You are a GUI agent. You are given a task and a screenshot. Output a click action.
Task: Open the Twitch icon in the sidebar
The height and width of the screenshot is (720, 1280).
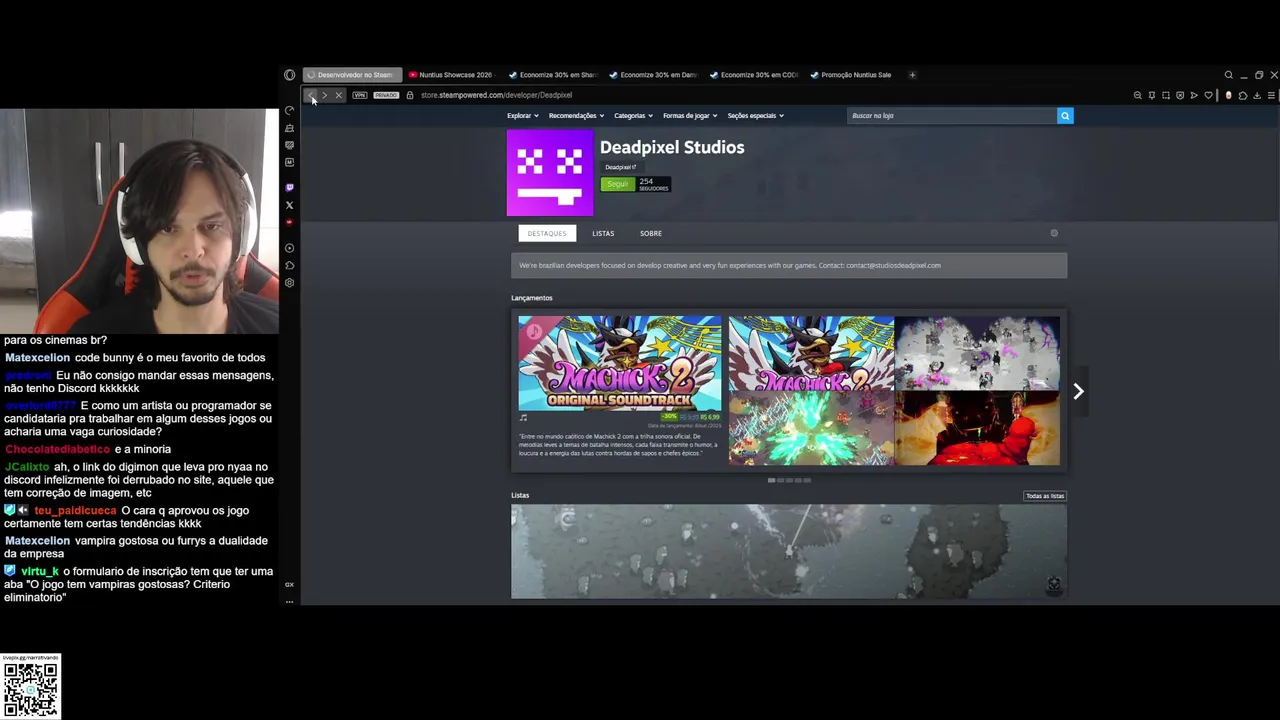[290, 187]
